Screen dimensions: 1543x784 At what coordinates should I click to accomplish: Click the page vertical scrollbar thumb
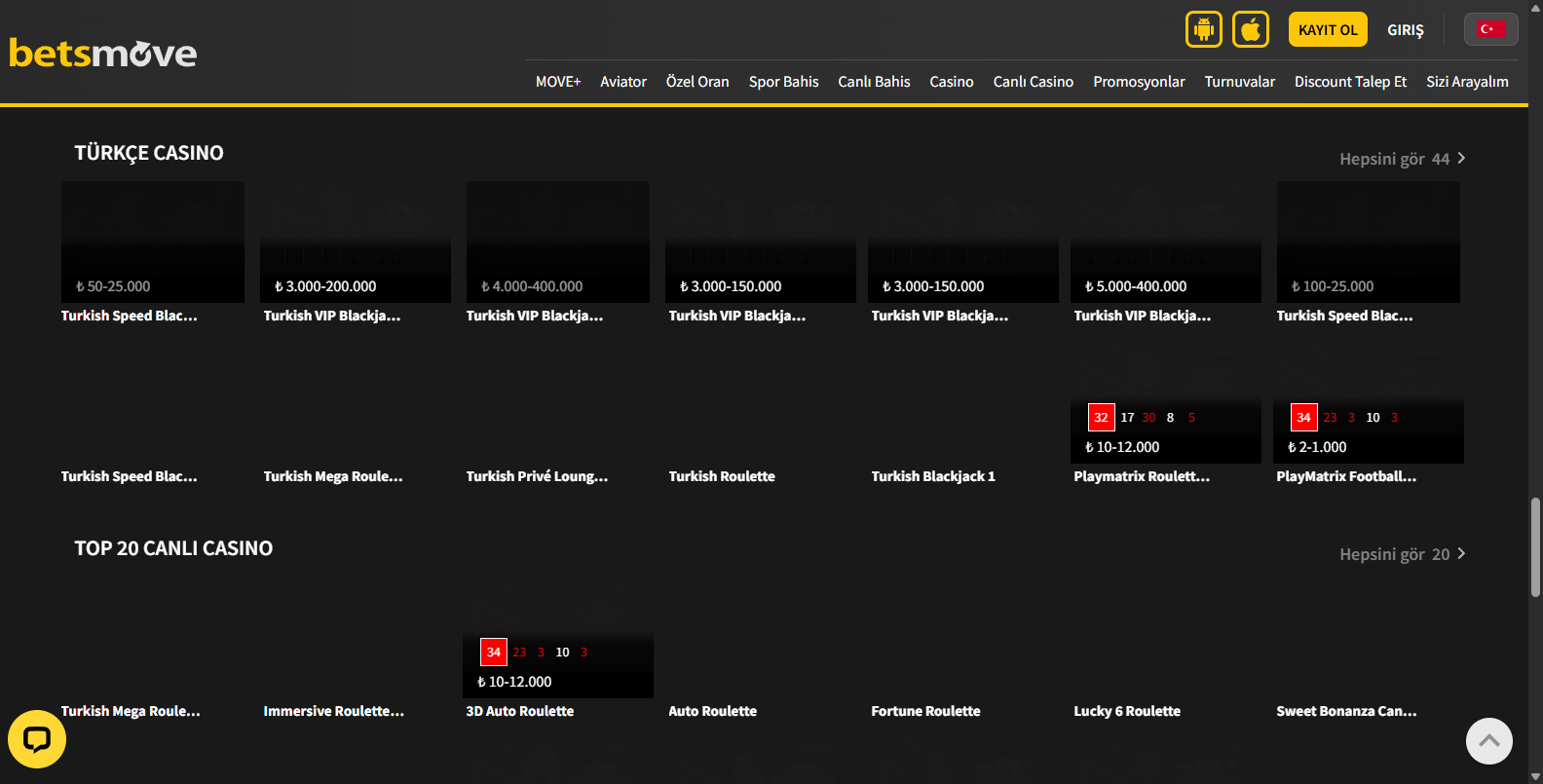(1535, 545)
